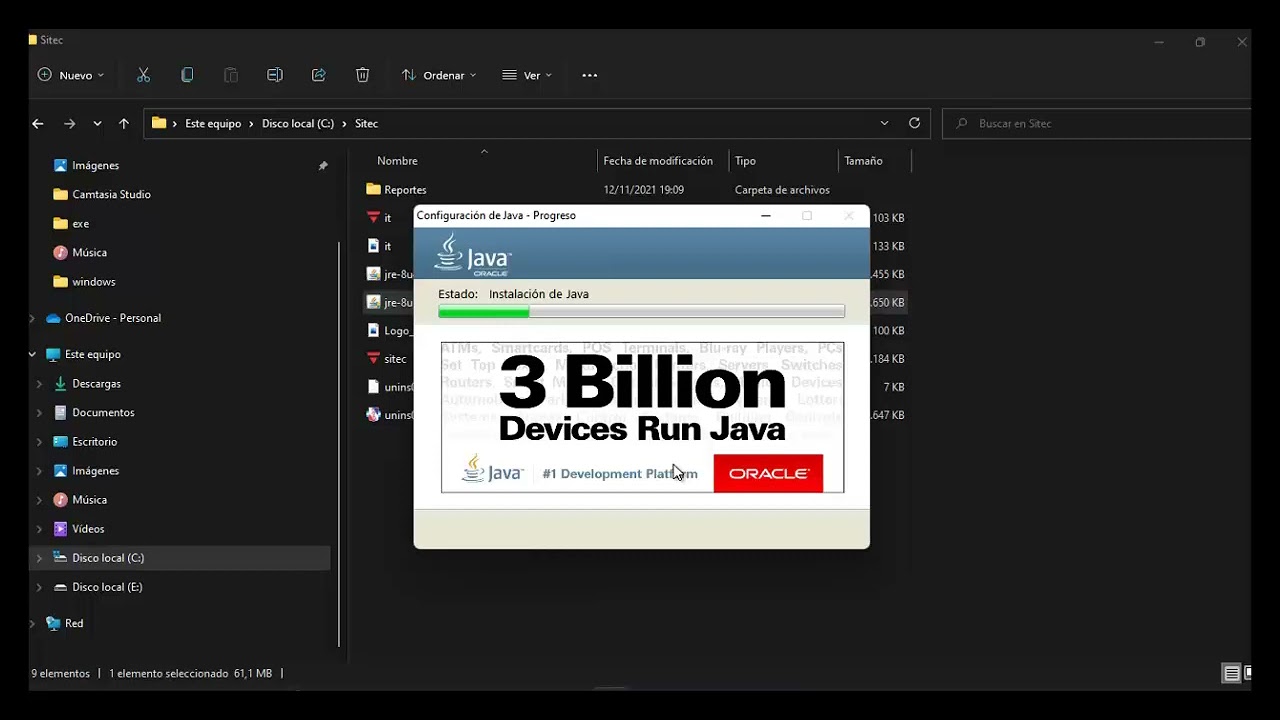Viewport: 1280px width, 720px height.
Task: Expand the Disco local (C:) tree node
Action: pyautogui.click(x=40, y=558)
